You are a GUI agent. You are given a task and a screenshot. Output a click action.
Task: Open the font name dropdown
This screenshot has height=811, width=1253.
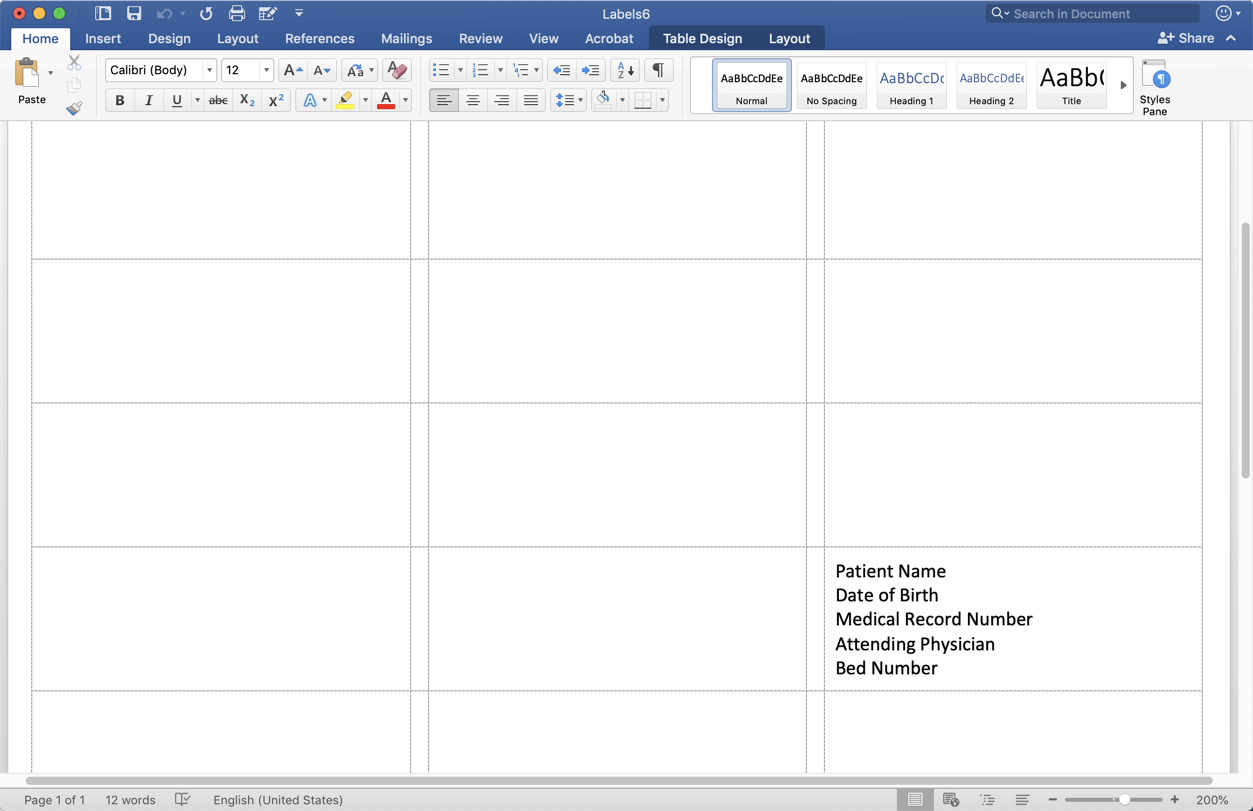[x=209, y=70]
